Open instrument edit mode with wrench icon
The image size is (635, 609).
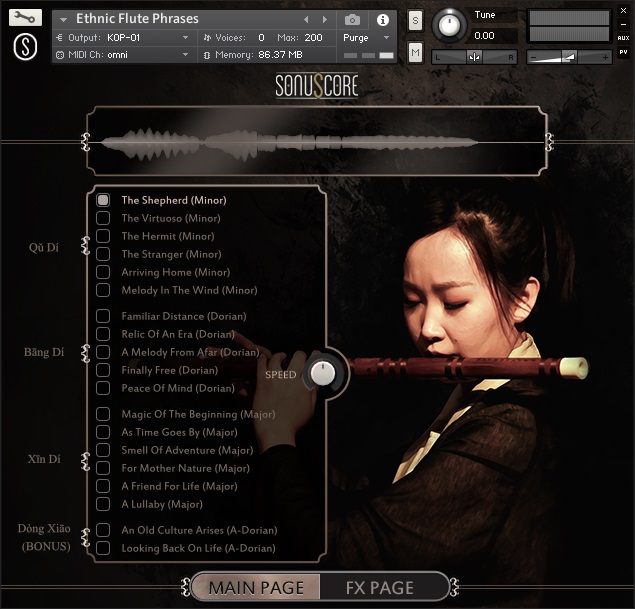tap(25, 18)
